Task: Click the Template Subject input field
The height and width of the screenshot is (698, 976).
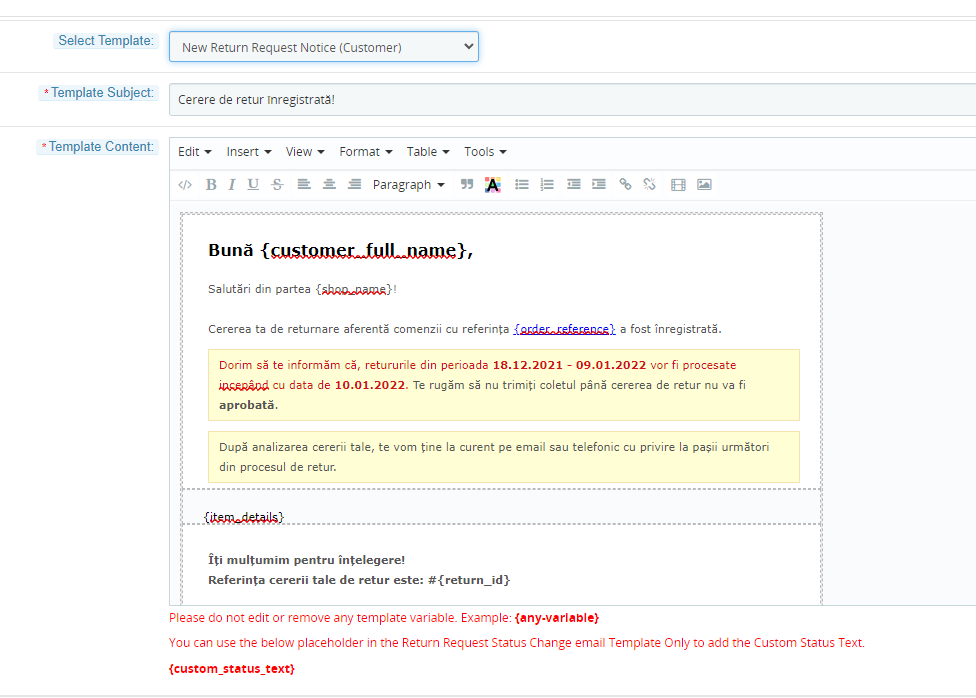Action: pos(573,100)
